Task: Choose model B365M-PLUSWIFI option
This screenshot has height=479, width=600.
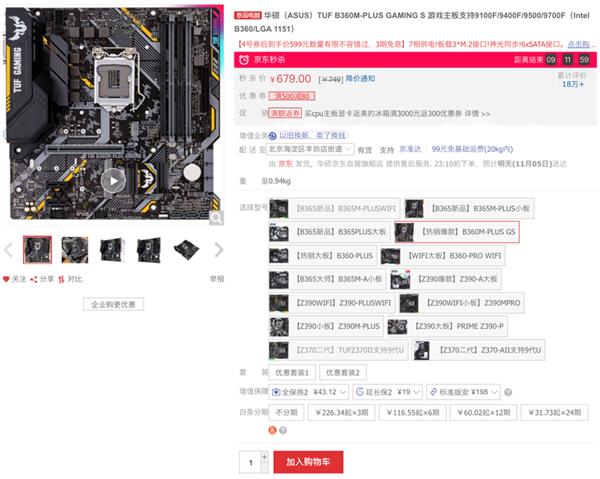Action: point(334,209)
